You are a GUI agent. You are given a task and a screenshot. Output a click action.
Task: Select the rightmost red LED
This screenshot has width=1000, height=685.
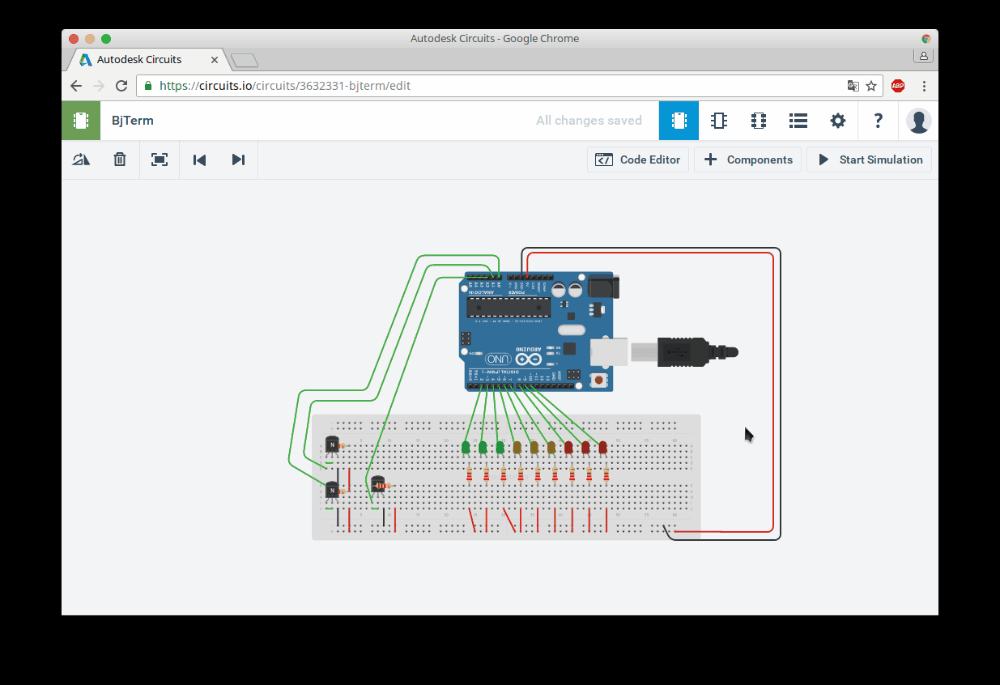[603, 447]
